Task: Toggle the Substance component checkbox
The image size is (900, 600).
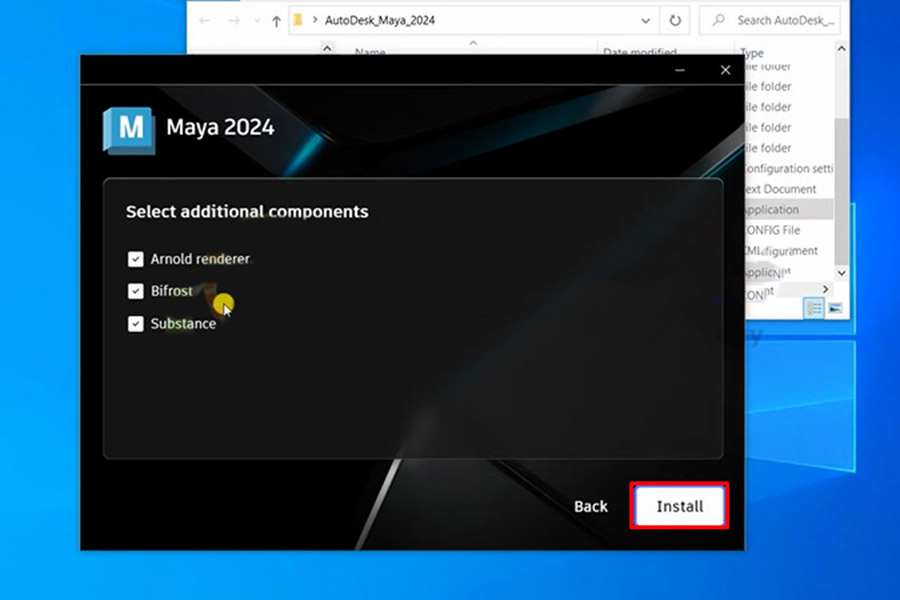Action: tap(135, 323)
